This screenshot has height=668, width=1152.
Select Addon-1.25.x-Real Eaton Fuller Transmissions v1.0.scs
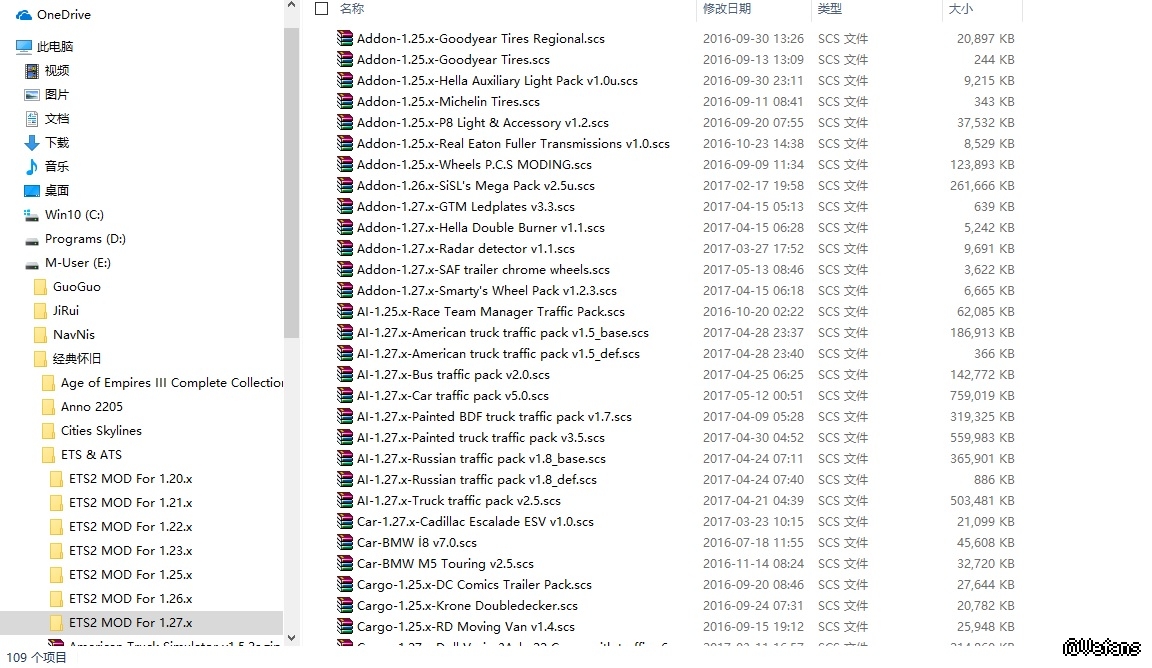tap(514, 143)
